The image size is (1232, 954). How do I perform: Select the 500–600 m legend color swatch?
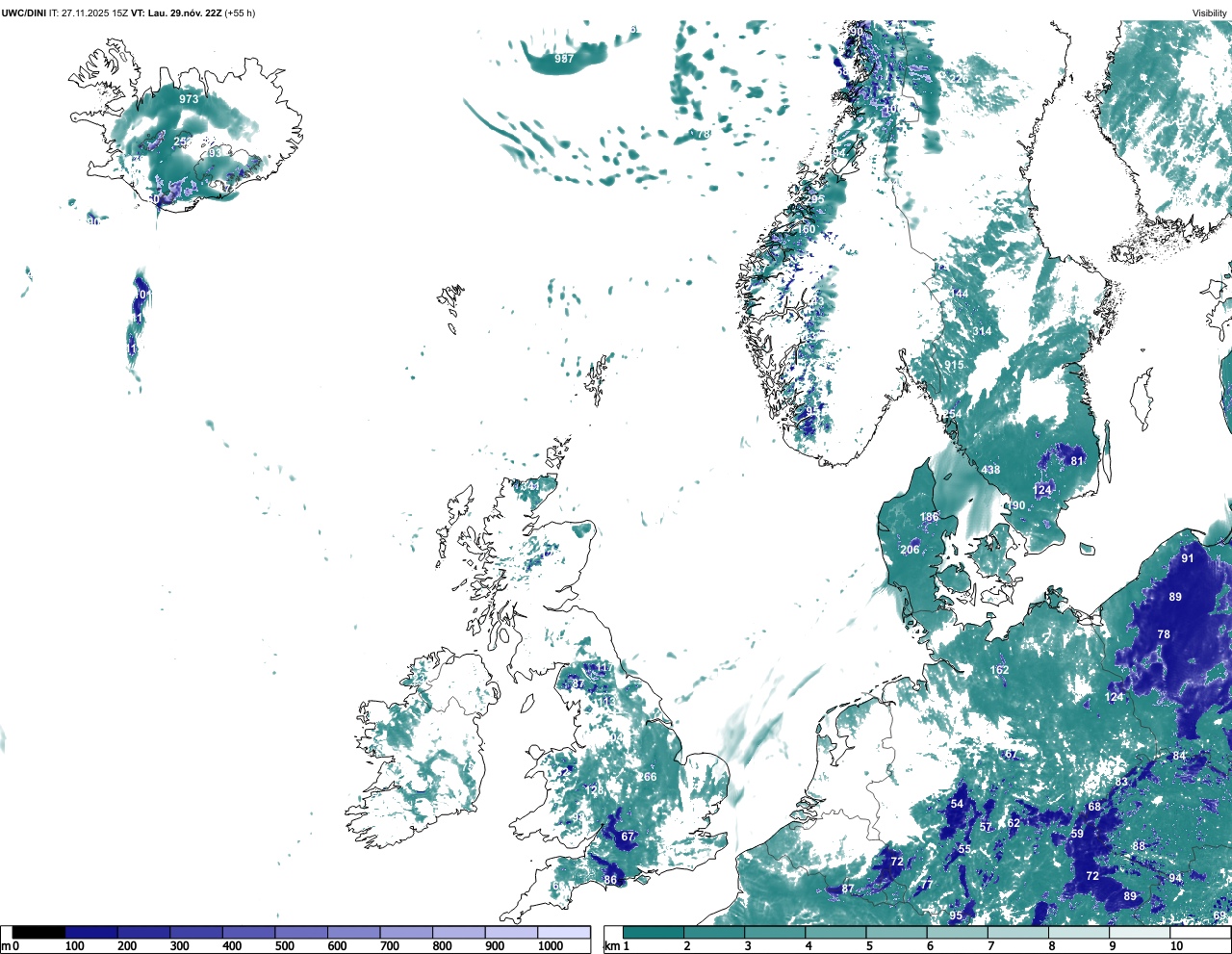[x=301, y=933]
